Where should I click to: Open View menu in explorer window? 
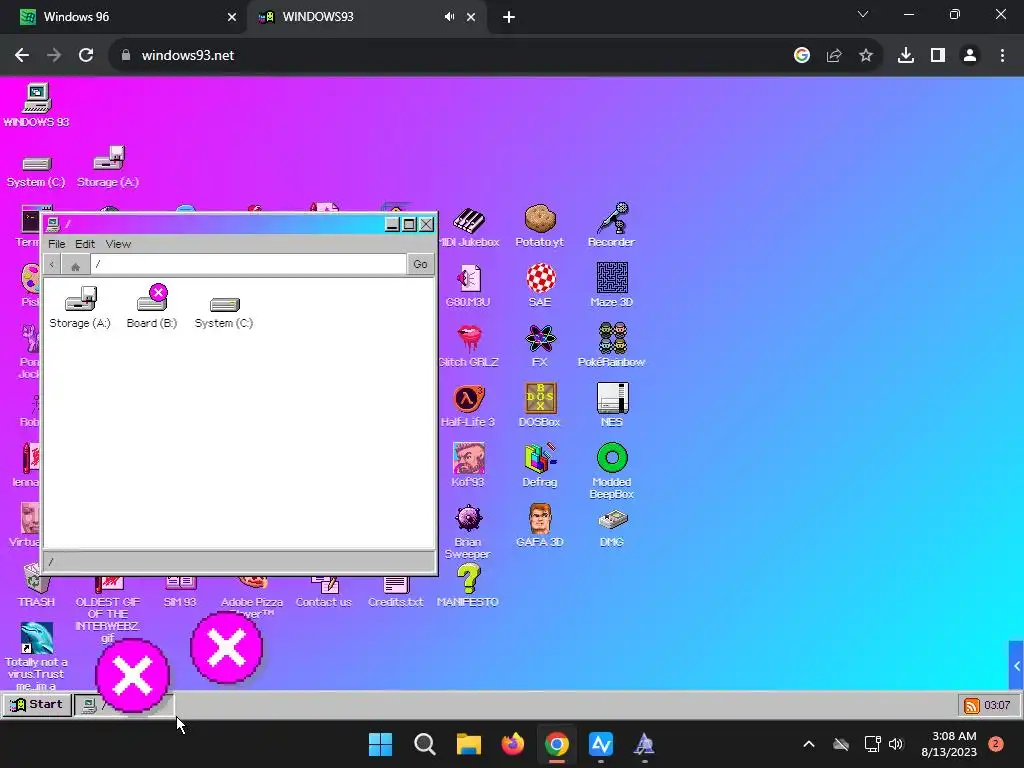click(118, 244)
